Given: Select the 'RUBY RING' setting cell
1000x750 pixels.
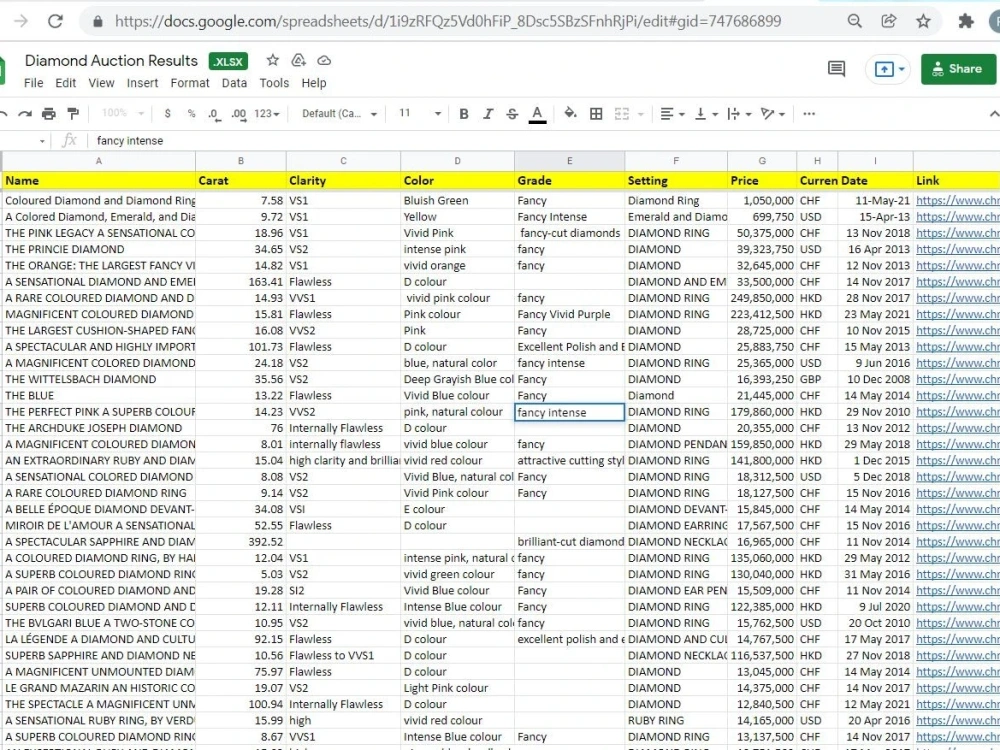Looking at the screenshot, I should [676, 721].
